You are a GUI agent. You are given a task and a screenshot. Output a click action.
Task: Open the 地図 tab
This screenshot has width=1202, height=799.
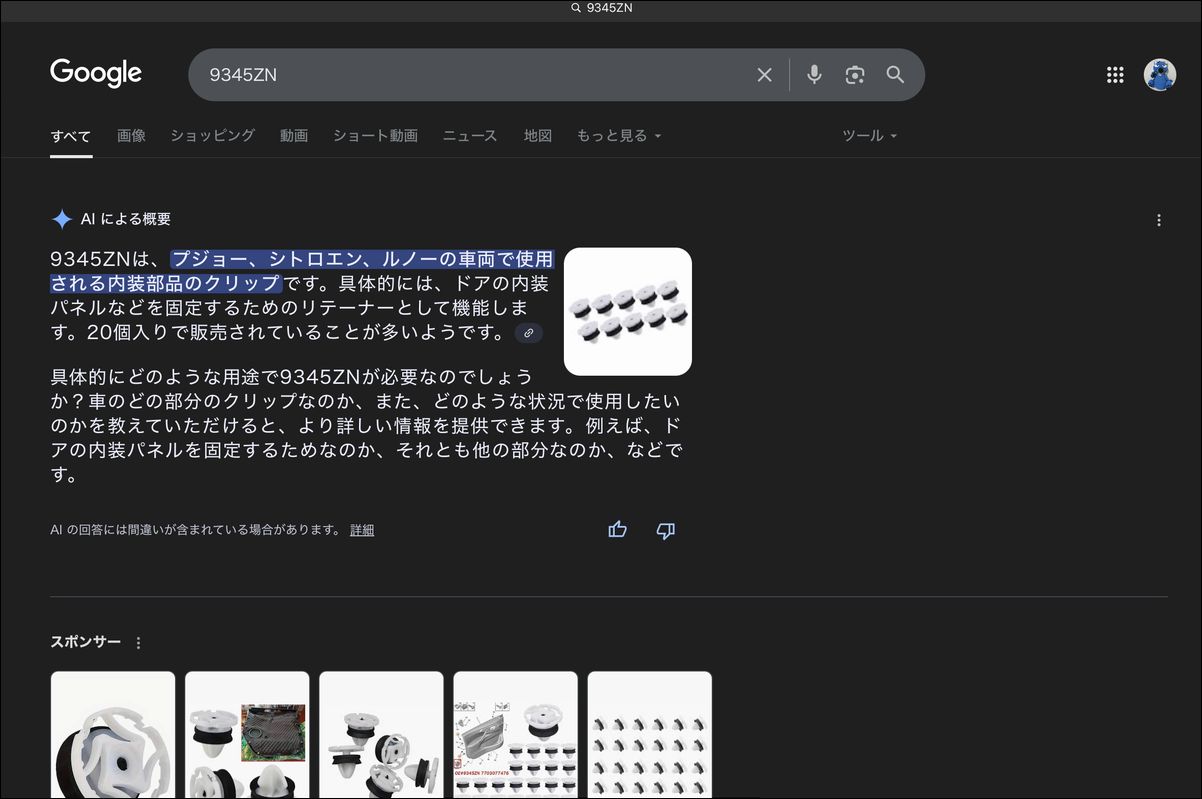[538, 136]
